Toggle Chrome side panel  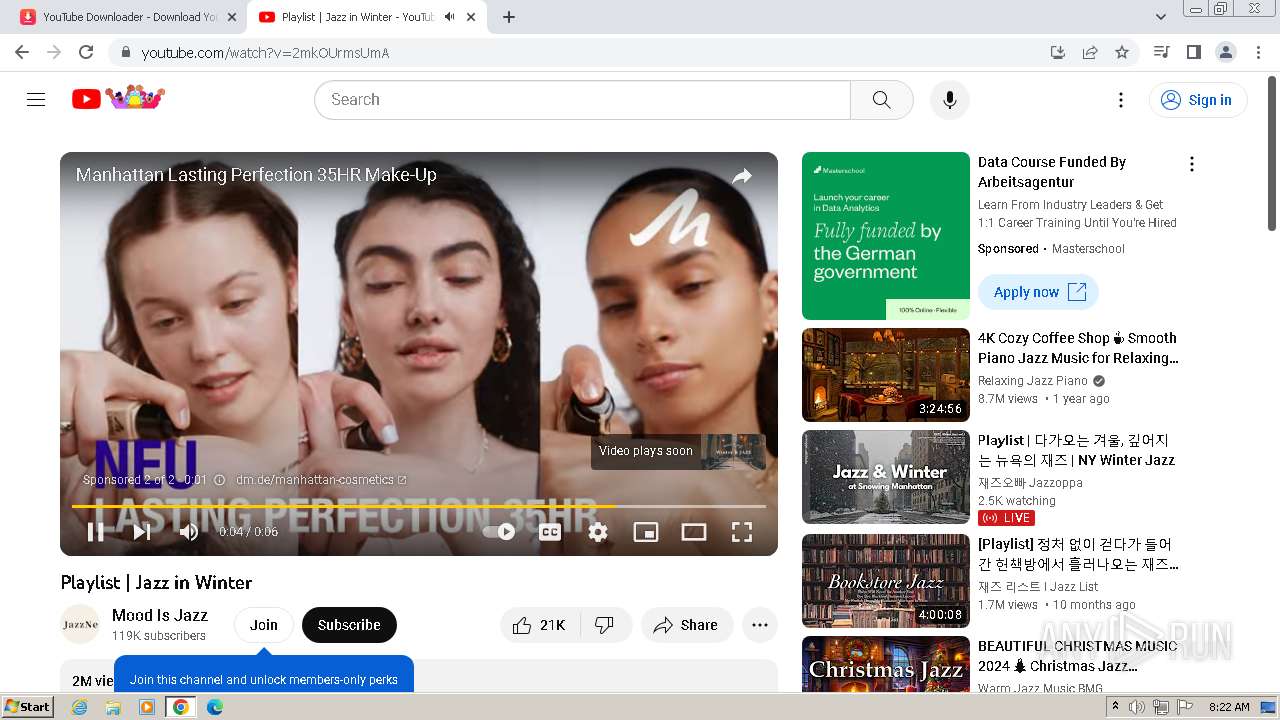tap(1193, 52)
